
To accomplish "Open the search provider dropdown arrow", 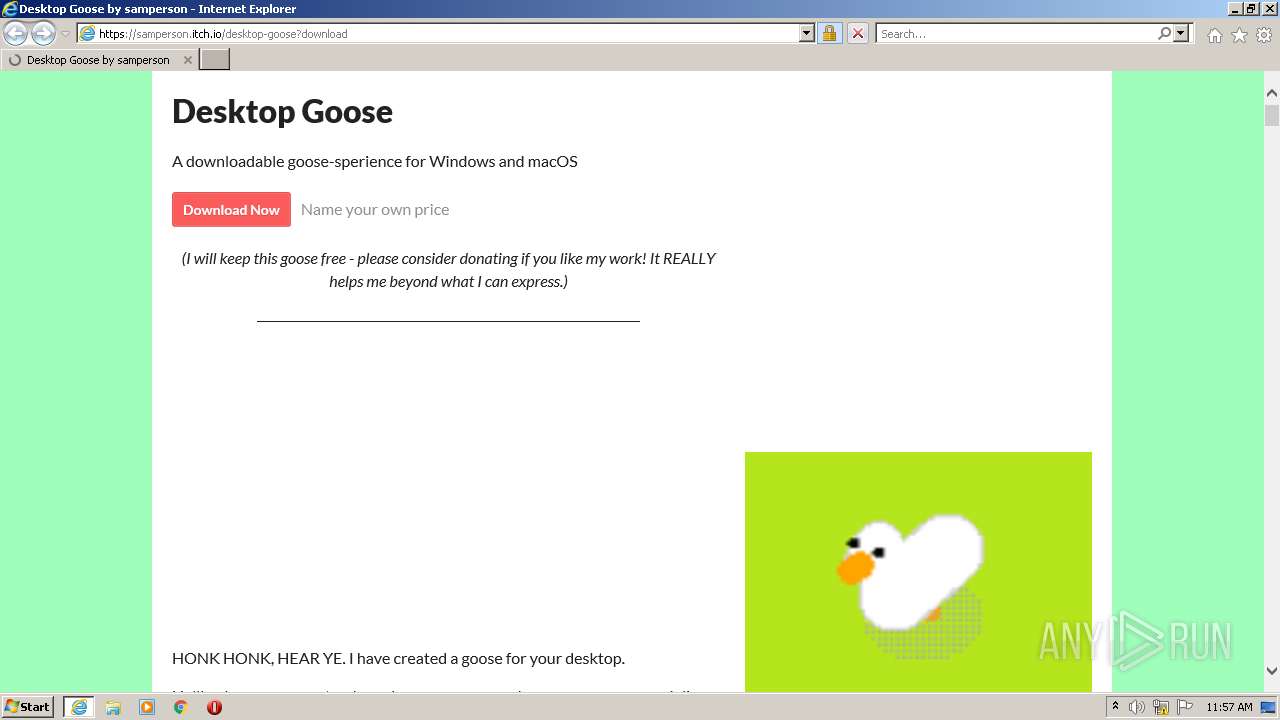I will point(1182,33).
